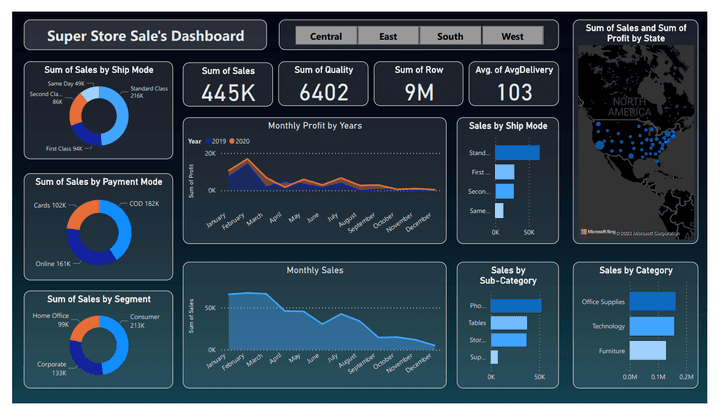Click the 2020 orange legend marker
This screenshot has width=720, height=415.
pyautogui.click(x=232, y=141)
